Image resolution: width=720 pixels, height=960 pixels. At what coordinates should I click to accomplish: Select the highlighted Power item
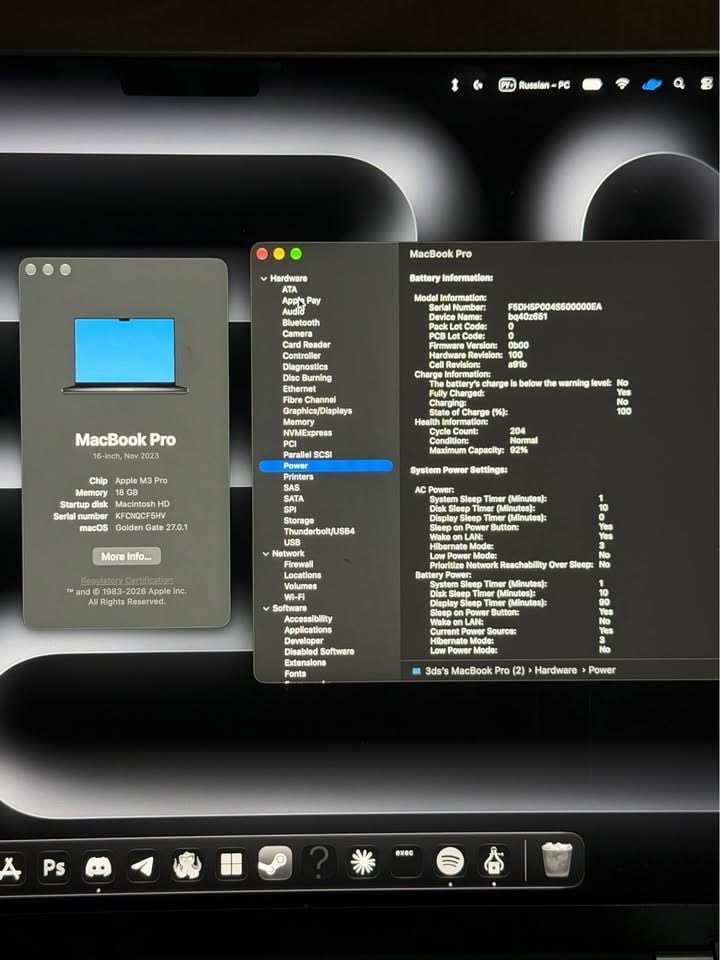(326, 466)
